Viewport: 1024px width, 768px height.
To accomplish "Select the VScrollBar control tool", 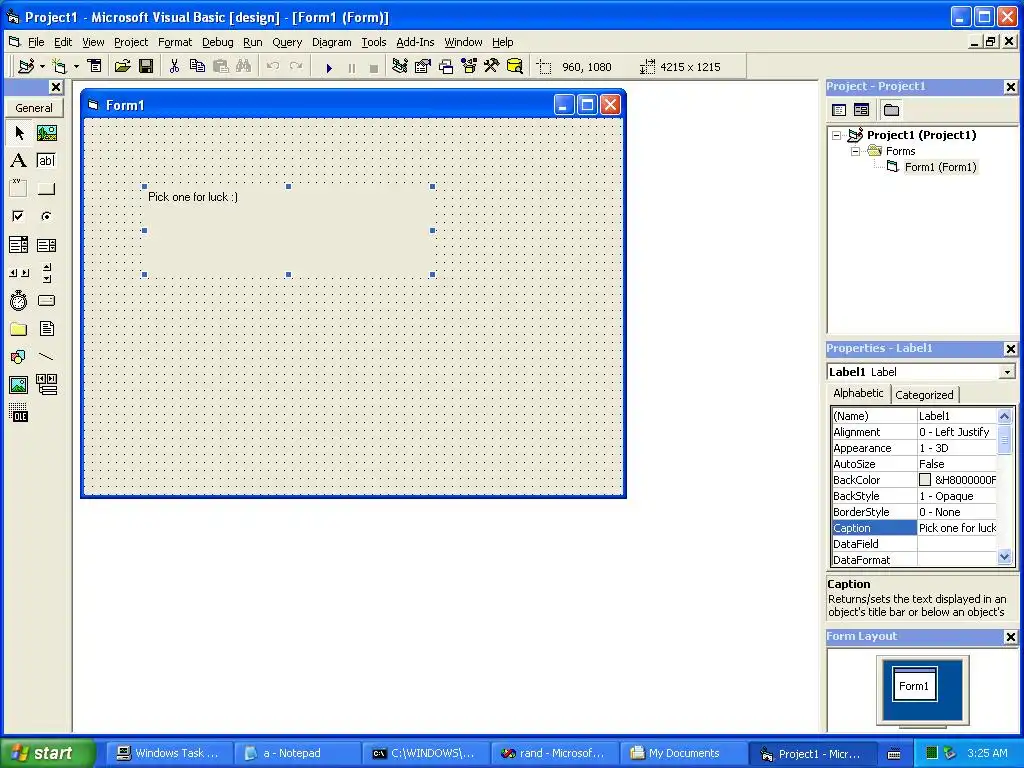I will 46,273.
